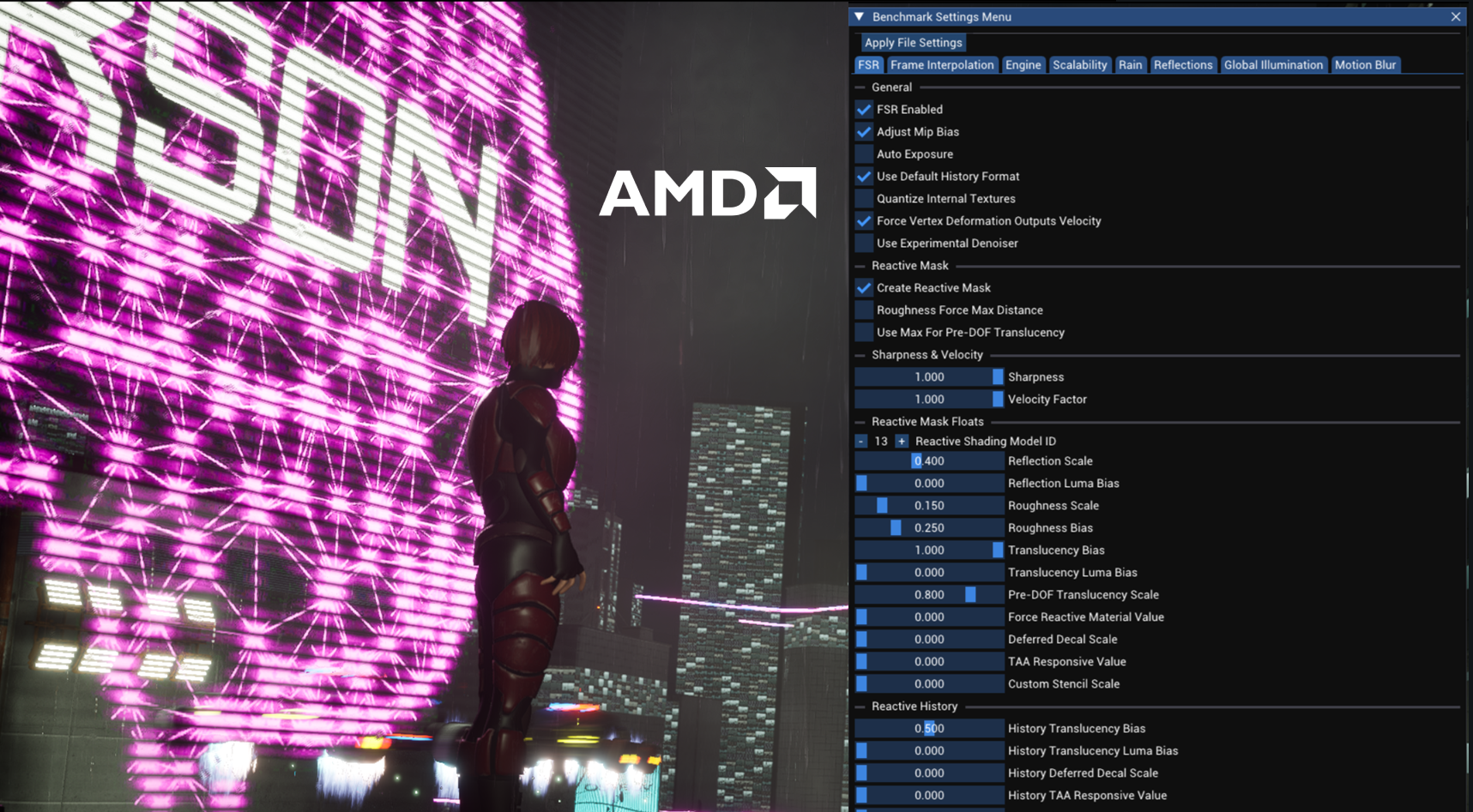The width and height of the screenshot is (1473, 812).
Task: Click the Roughness Bias slider
Action: pos(929,527)
